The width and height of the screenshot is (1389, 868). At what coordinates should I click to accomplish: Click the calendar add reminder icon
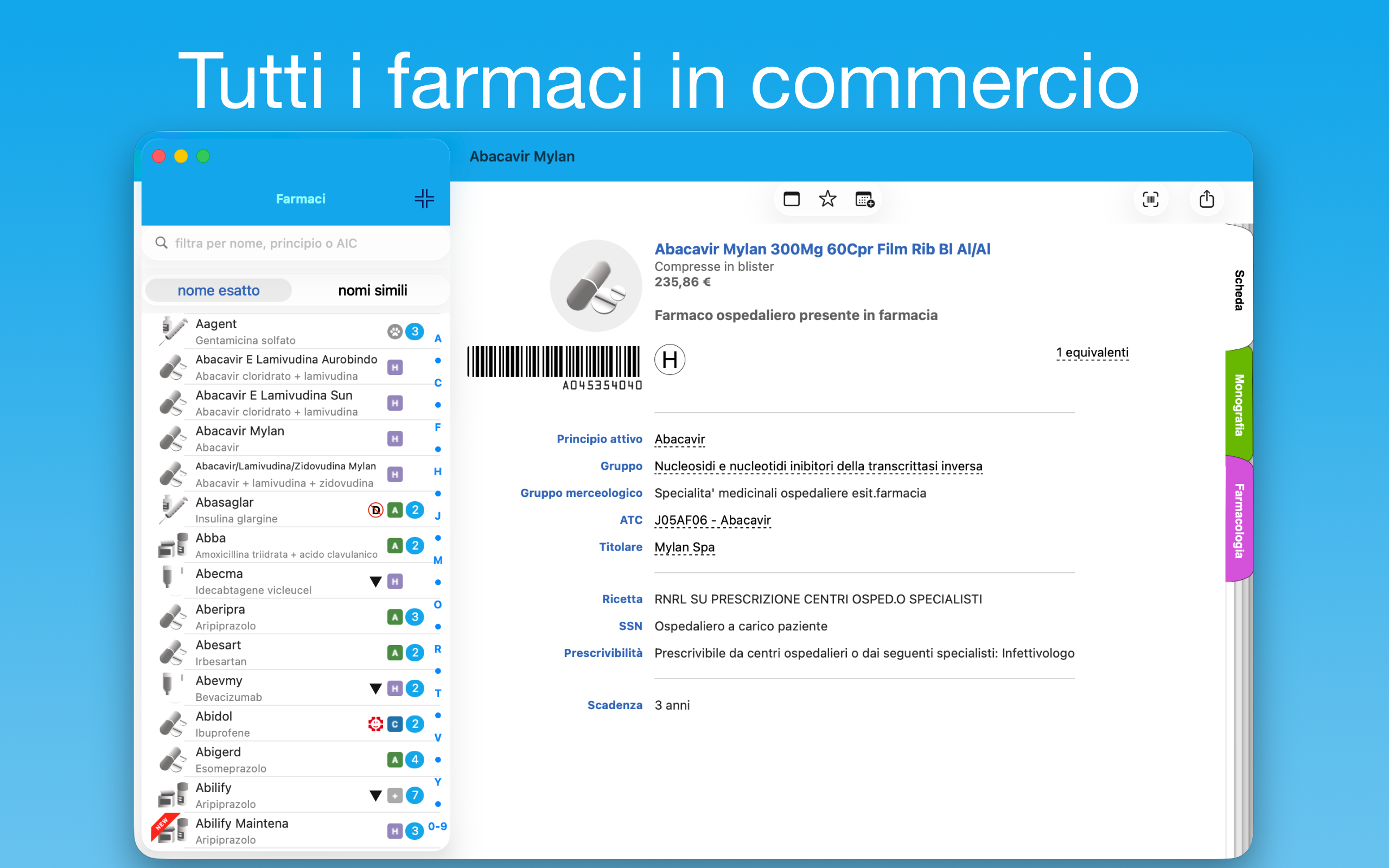[864, 199]
